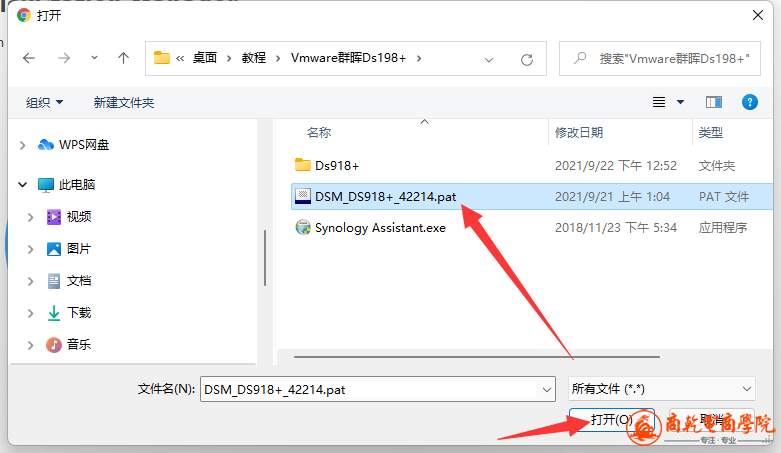Screen dimensions: 781x453
Task: Click the Forward navigation arrow
Action: pos(64,58)
